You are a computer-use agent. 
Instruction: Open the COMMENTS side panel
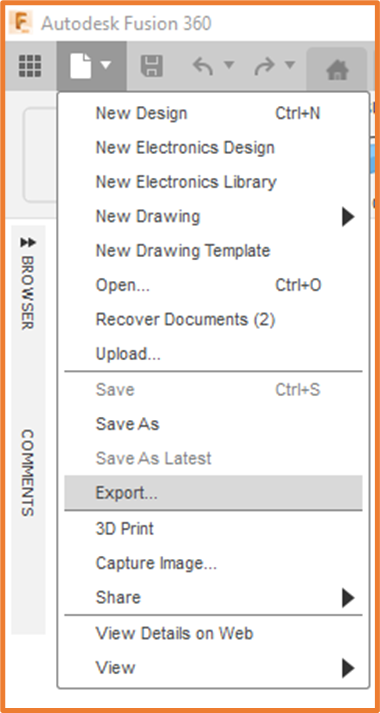tap(28, 472)
